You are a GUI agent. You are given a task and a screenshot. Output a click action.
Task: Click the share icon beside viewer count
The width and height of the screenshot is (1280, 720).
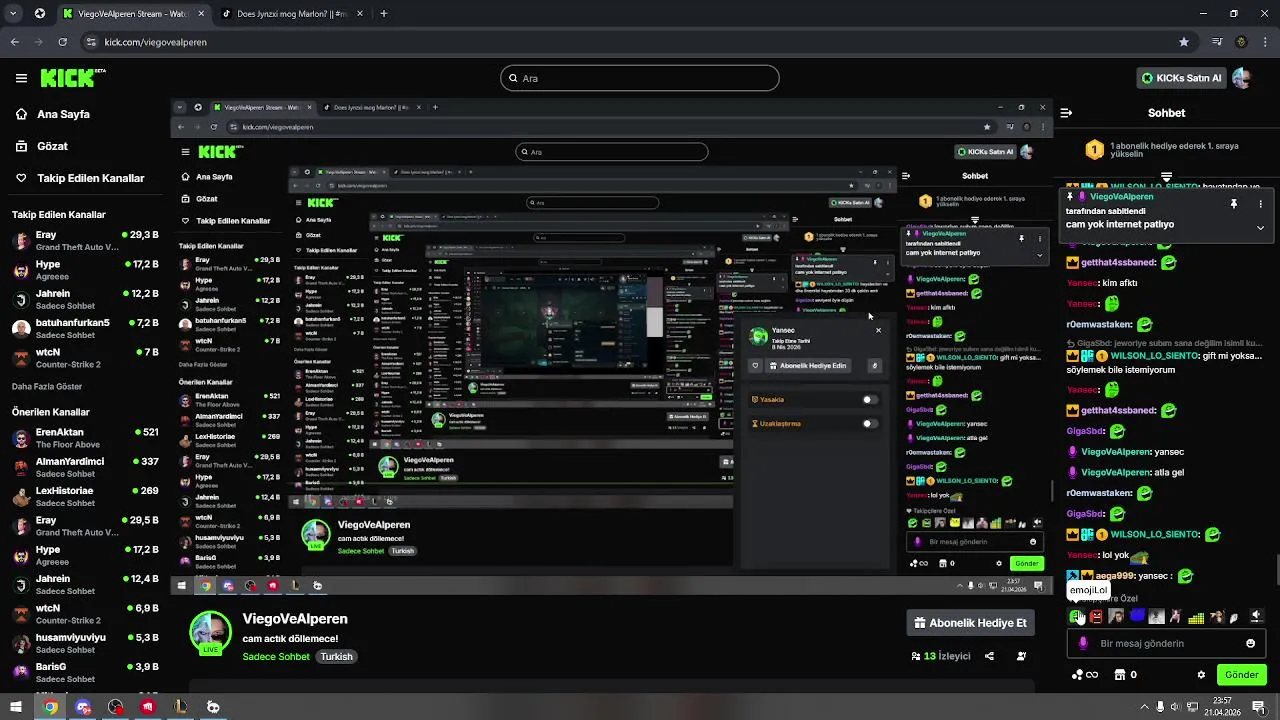(x=989, y=656)
